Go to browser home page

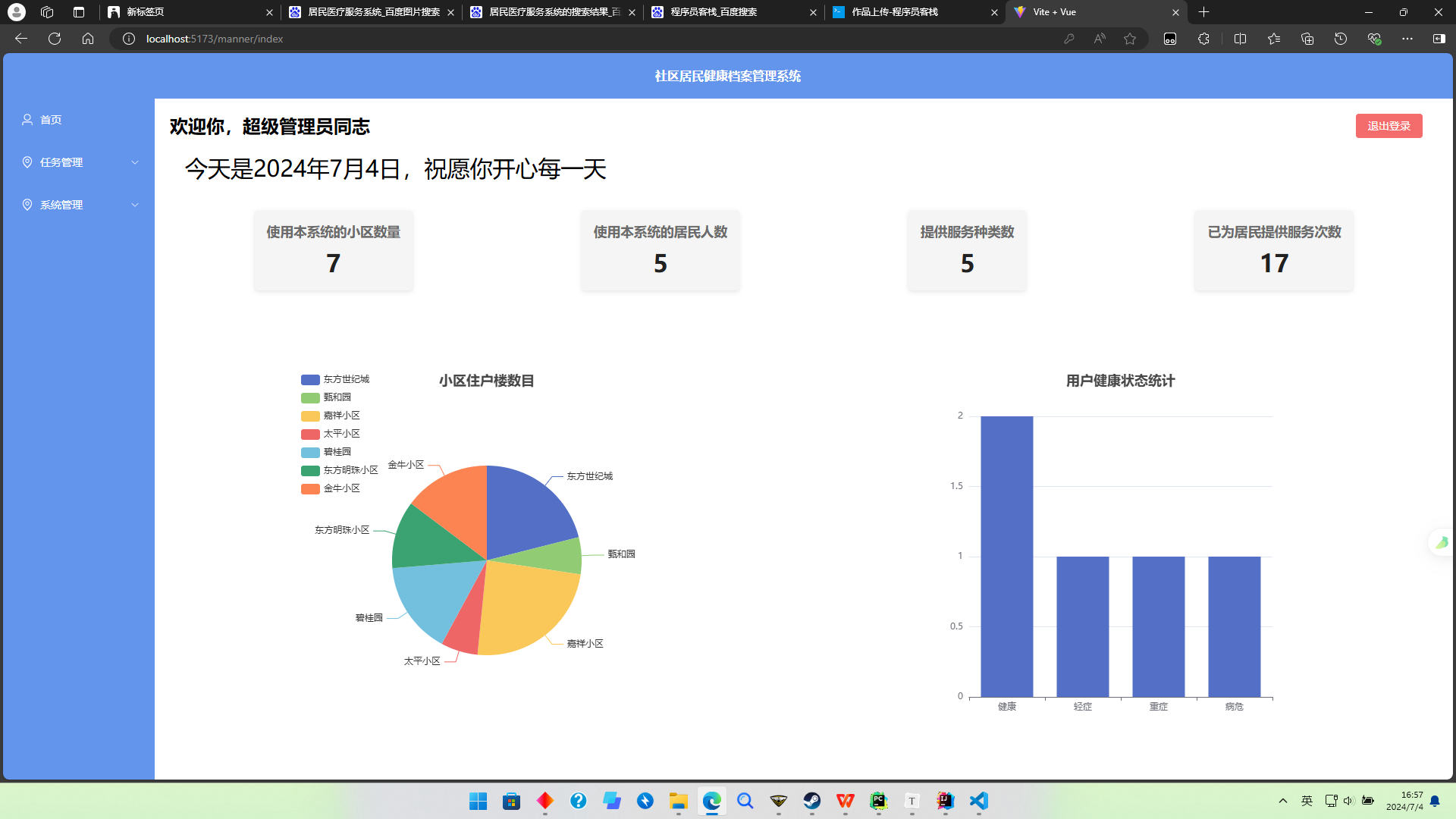point(88,39)
